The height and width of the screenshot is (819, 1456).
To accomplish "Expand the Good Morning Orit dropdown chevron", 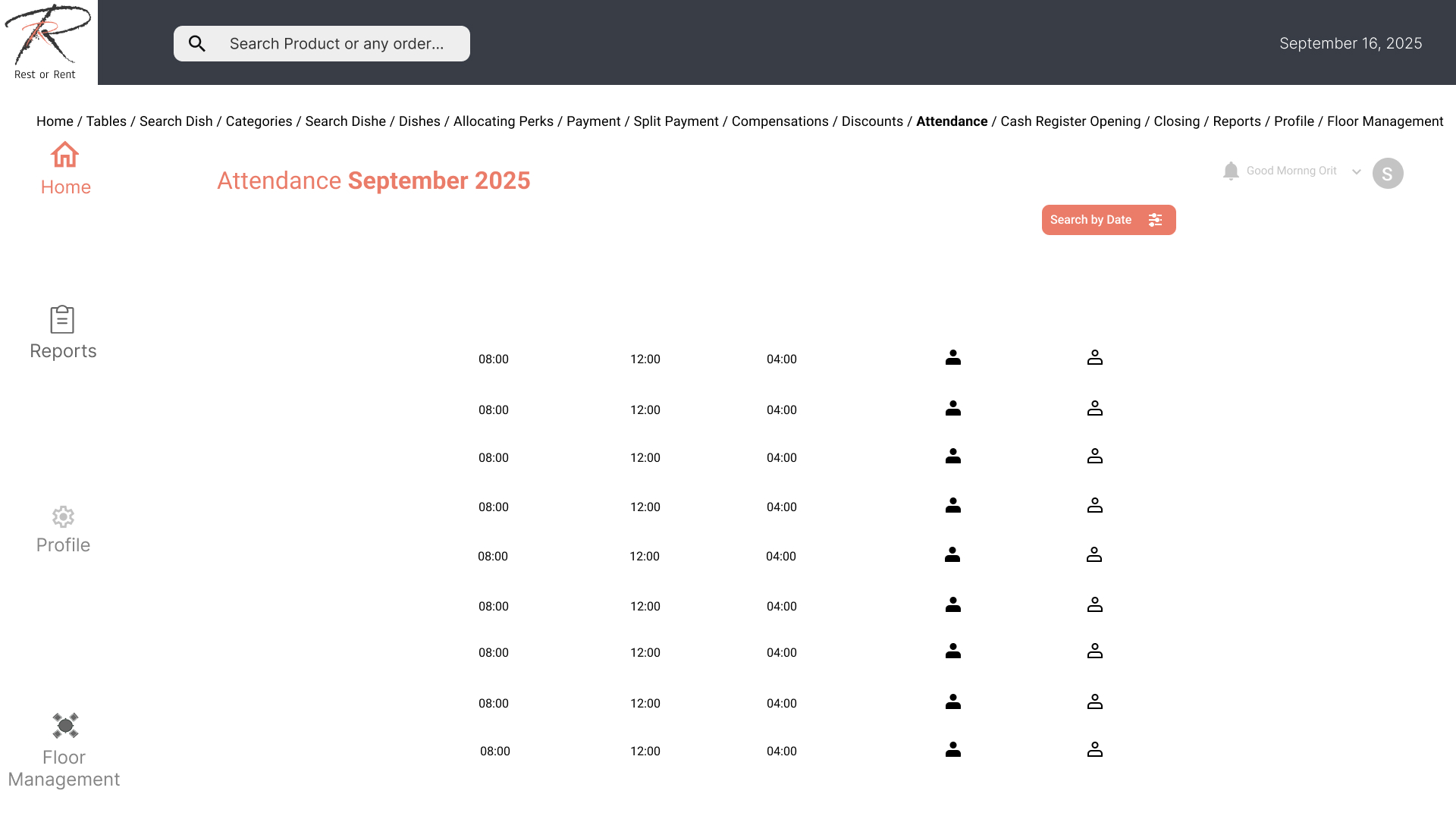I will click(1357, 172).
